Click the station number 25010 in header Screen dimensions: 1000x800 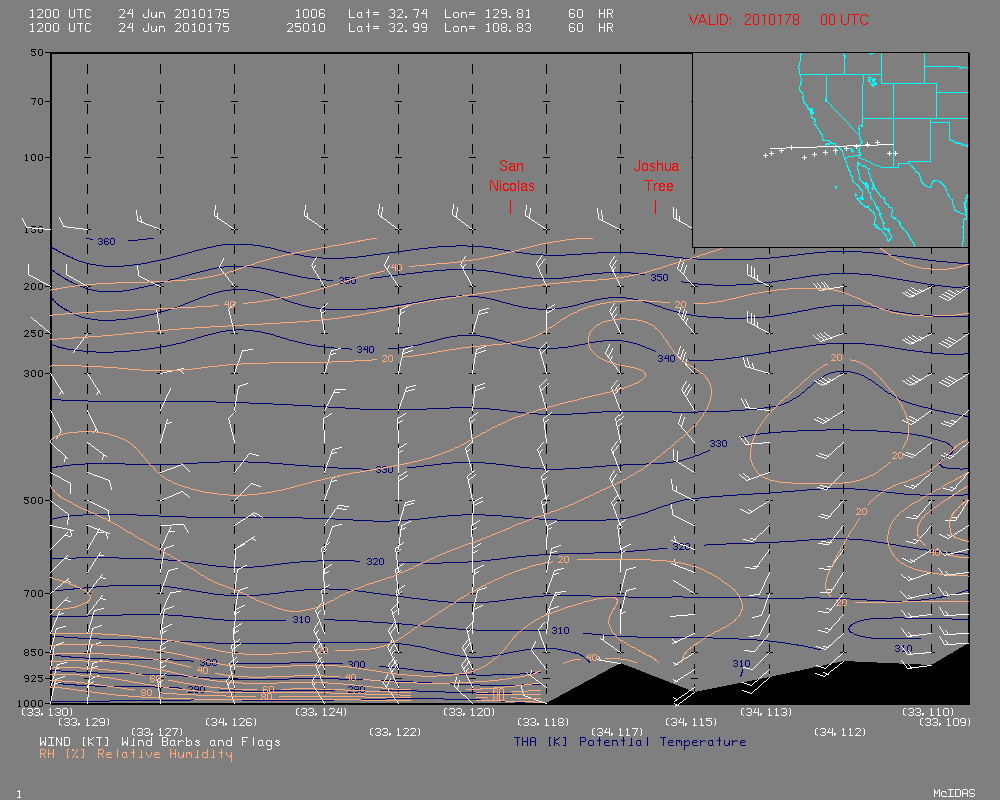point(306,27)
